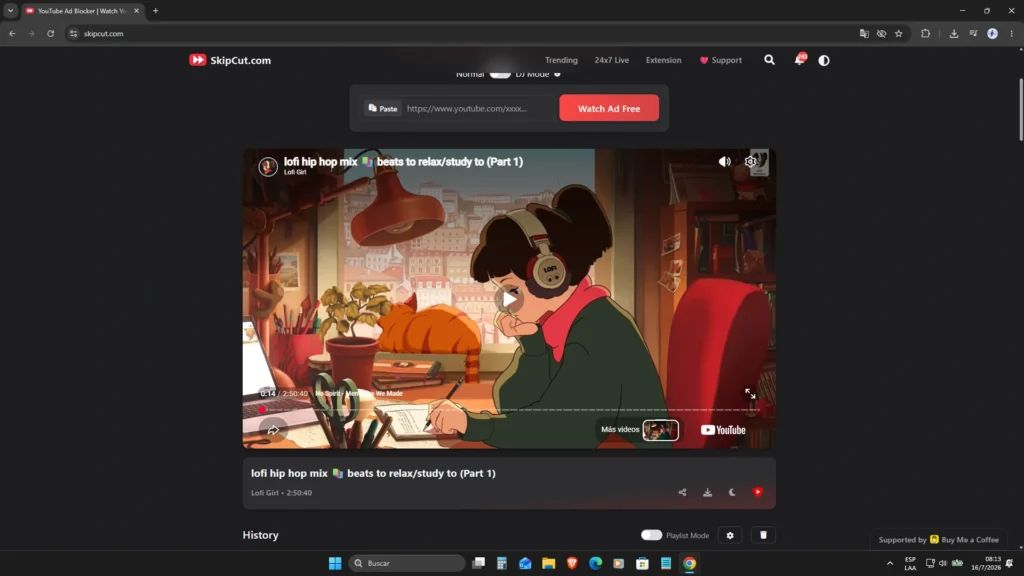Seek along the video progress bar

(x=509, y=409)
